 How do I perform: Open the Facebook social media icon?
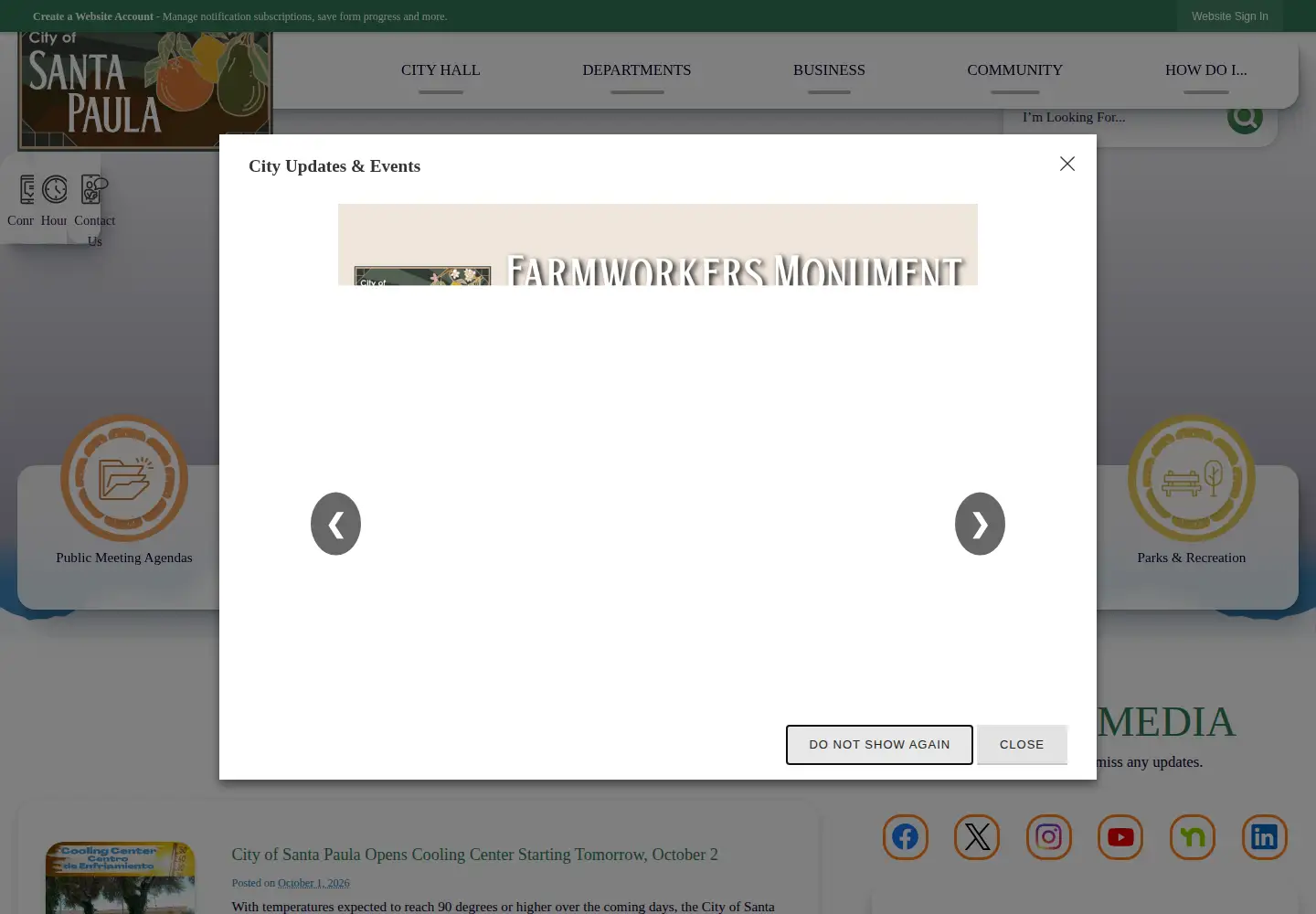click(x=905, y=837)
